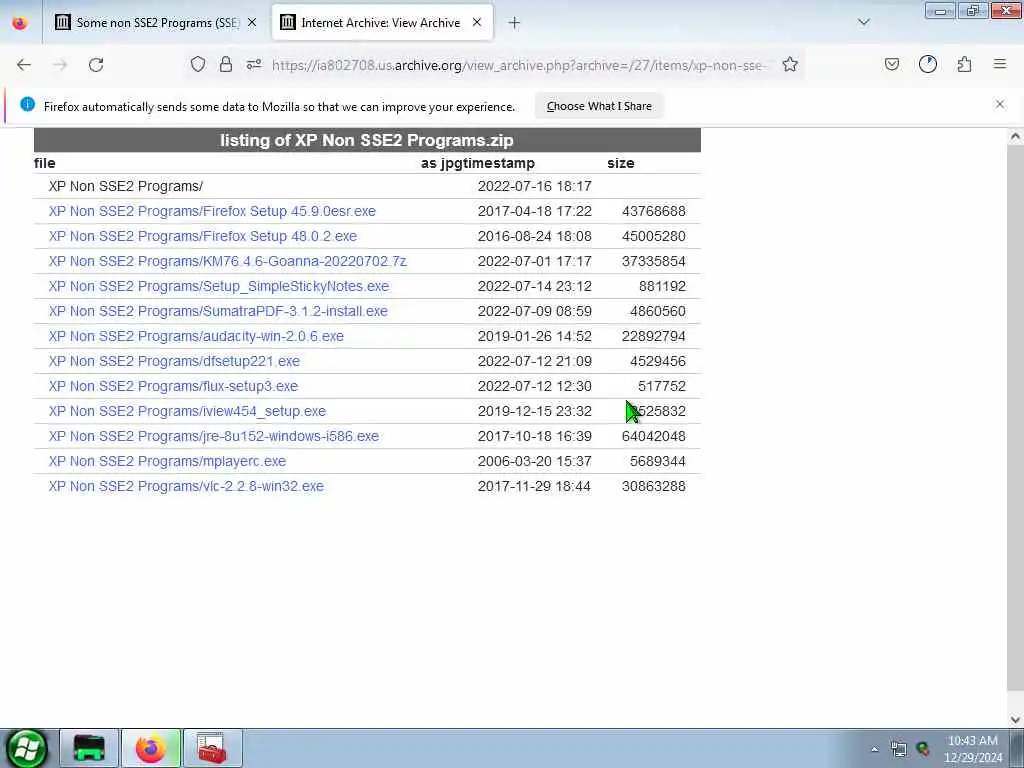Reload the current page
This screenshot has width=1024, height=768.
96,65
